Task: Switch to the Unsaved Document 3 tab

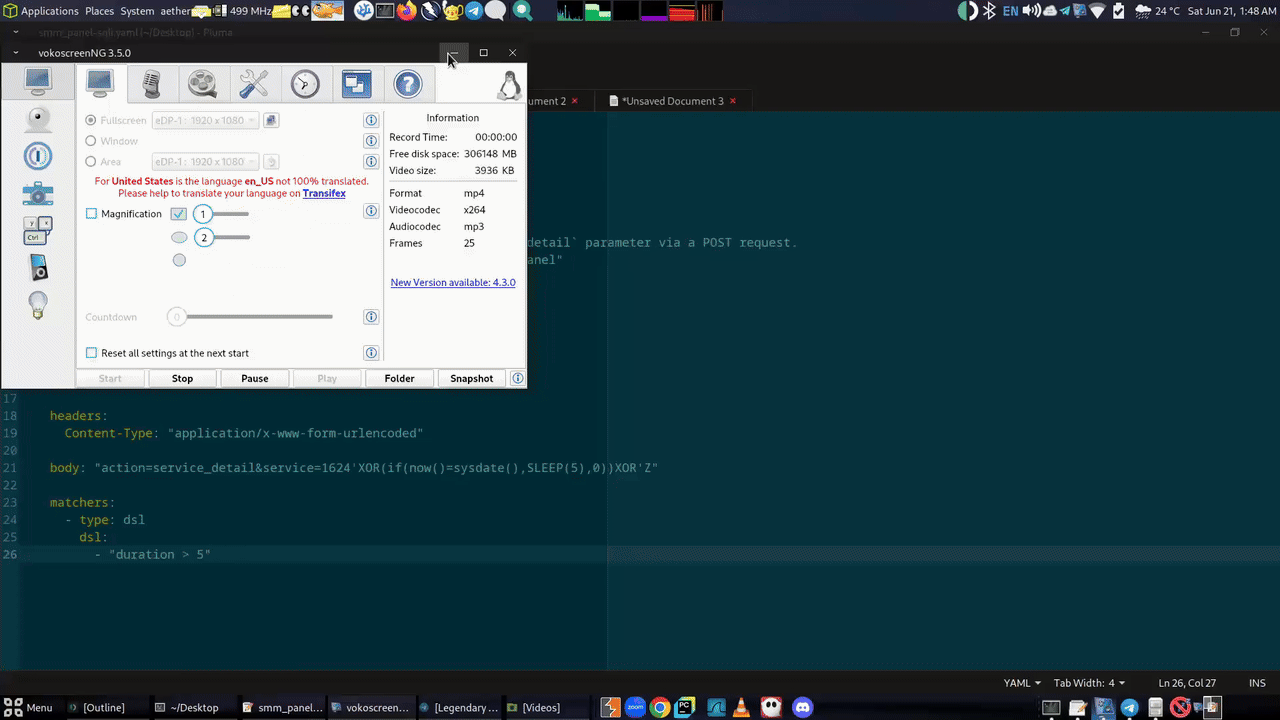Action: [x=673, y=101]
